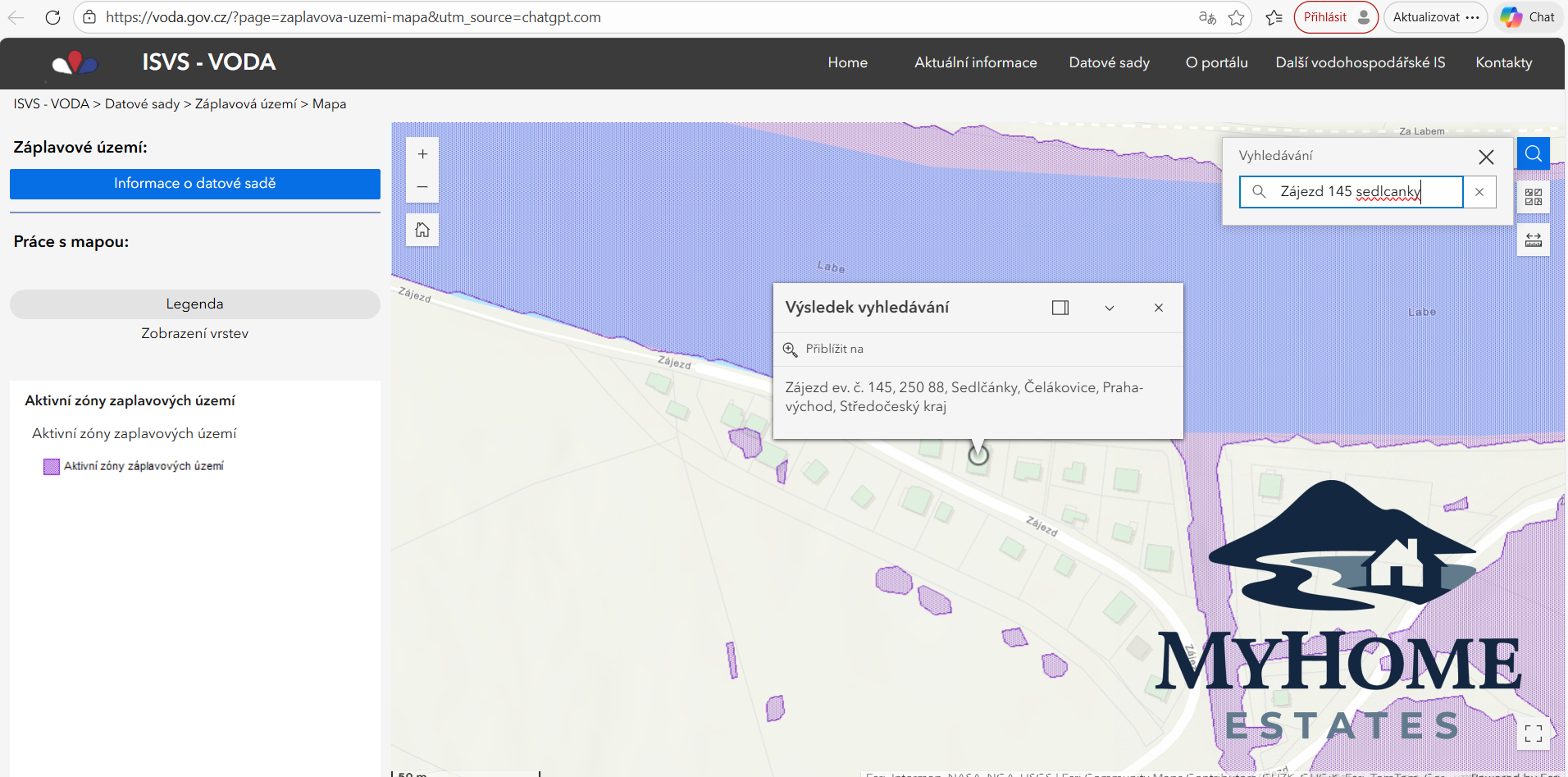Click the purple flood zone legend swatch

pyautogui.click(x=52, y=467)
